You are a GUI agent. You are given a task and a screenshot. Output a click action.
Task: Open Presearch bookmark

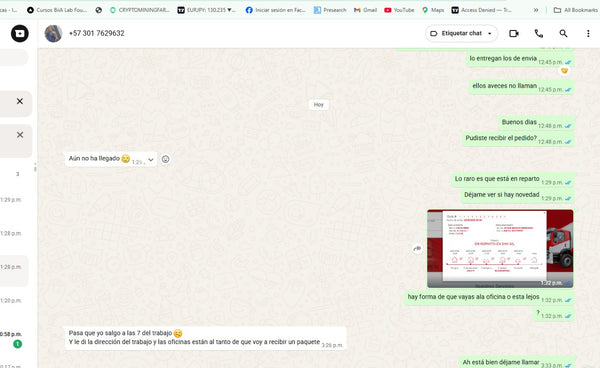click(x=330, y=10)
